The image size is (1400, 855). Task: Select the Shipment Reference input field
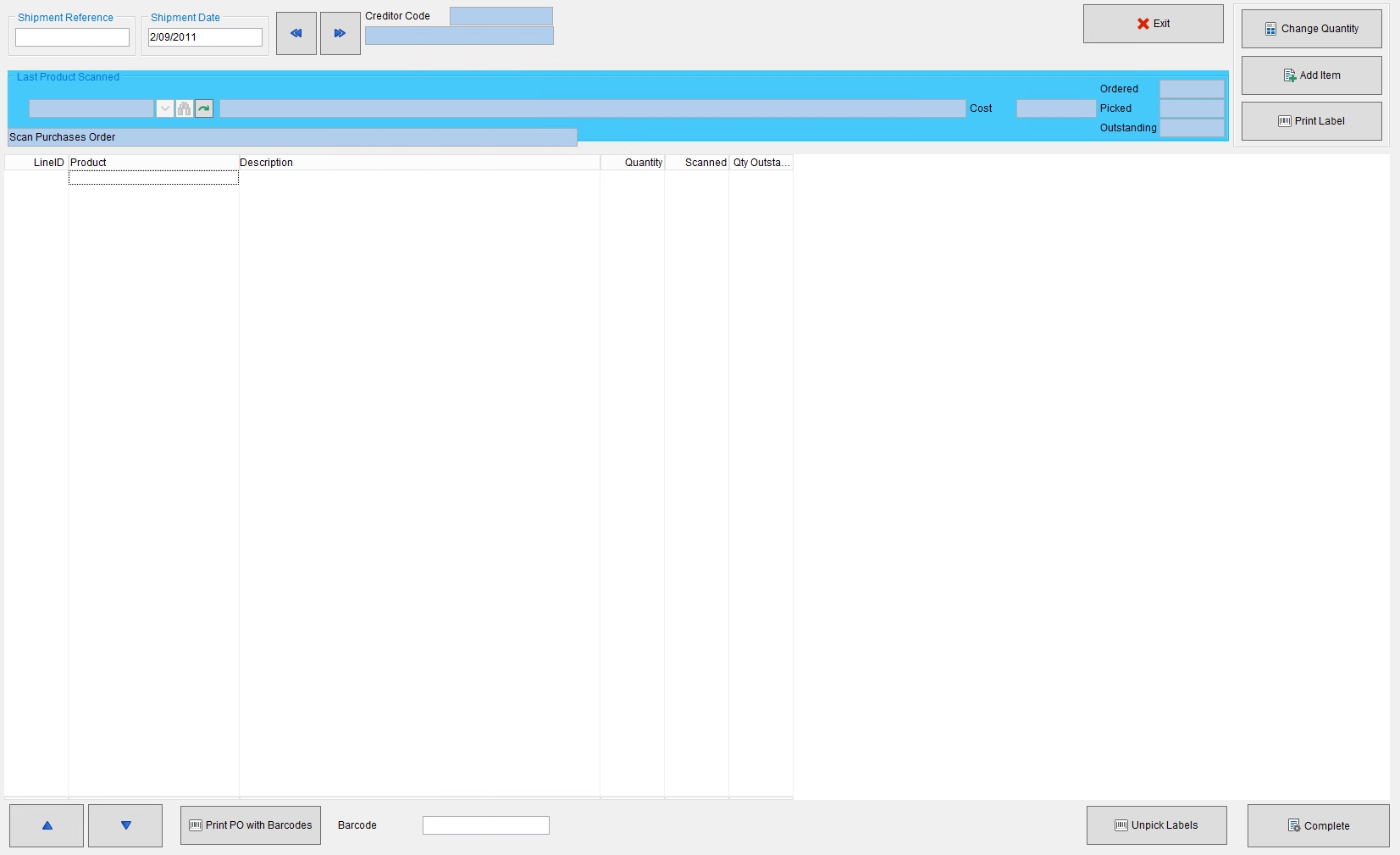point(72,37)
